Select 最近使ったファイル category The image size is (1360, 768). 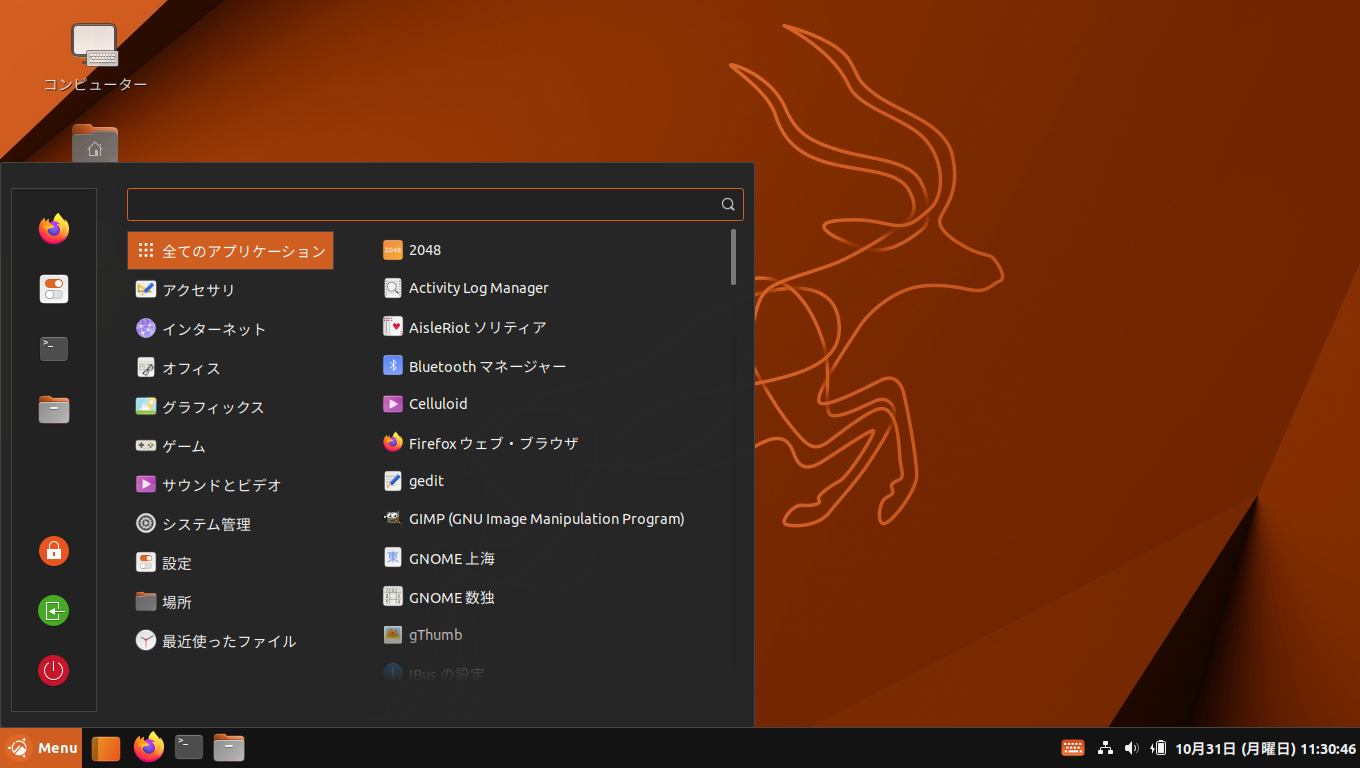230,641
